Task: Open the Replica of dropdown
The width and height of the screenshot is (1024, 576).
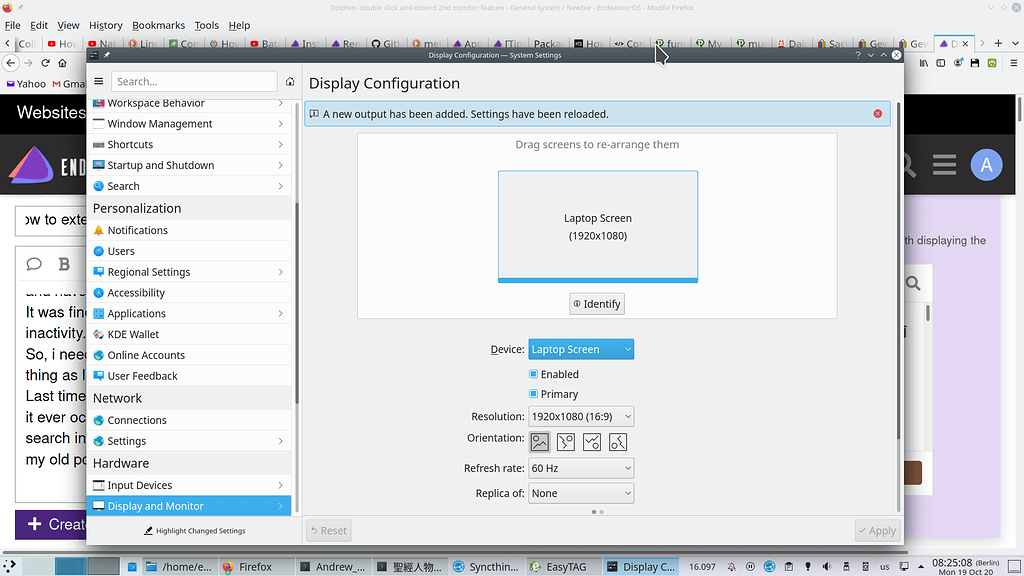Action: [581, 493]
